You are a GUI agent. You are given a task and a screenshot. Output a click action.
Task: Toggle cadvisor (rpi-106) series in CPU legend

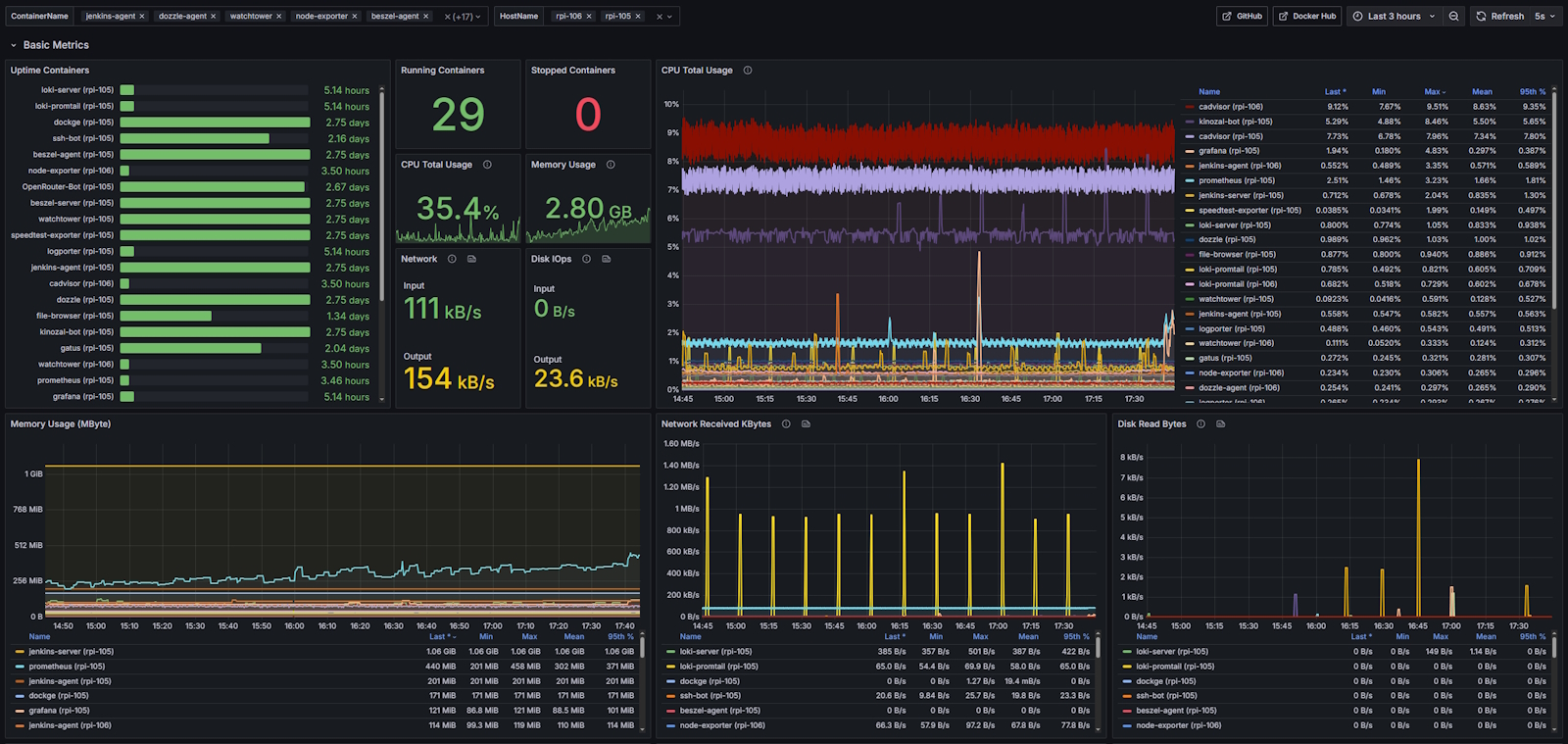[x=1230, y=107]
